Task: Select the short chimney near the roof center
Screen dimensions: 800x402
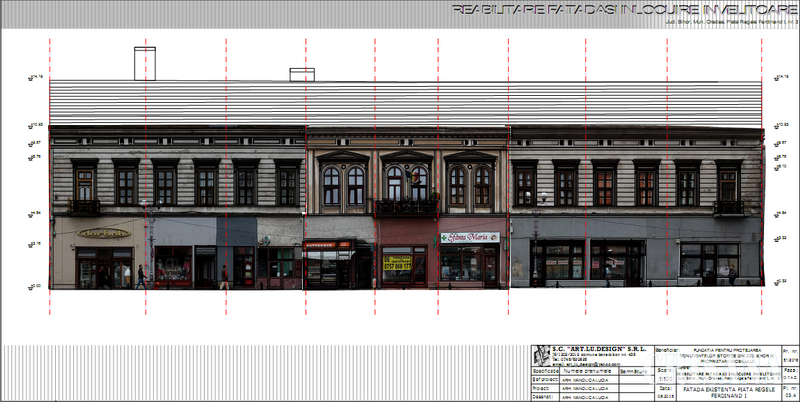Action: [301, 74]
